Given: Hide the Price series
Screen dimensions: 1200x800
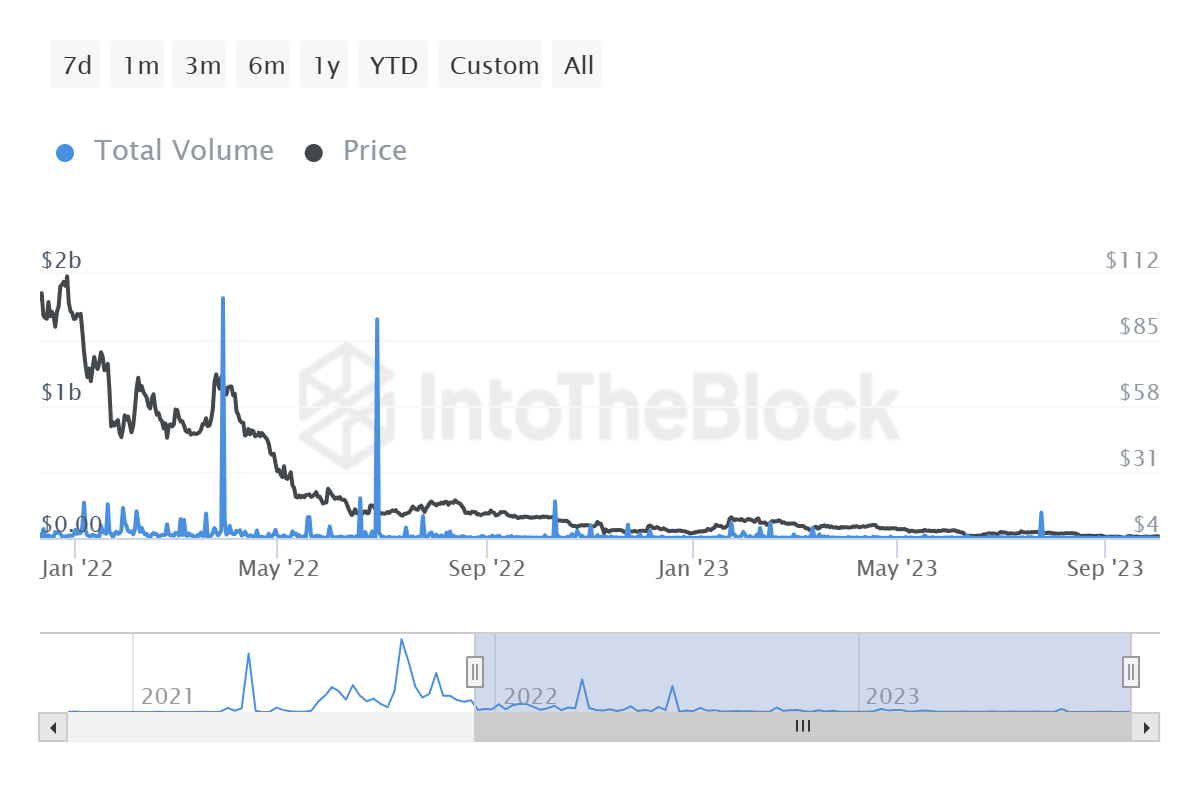Looking at the screenshot, I should (x=375, y=150).
